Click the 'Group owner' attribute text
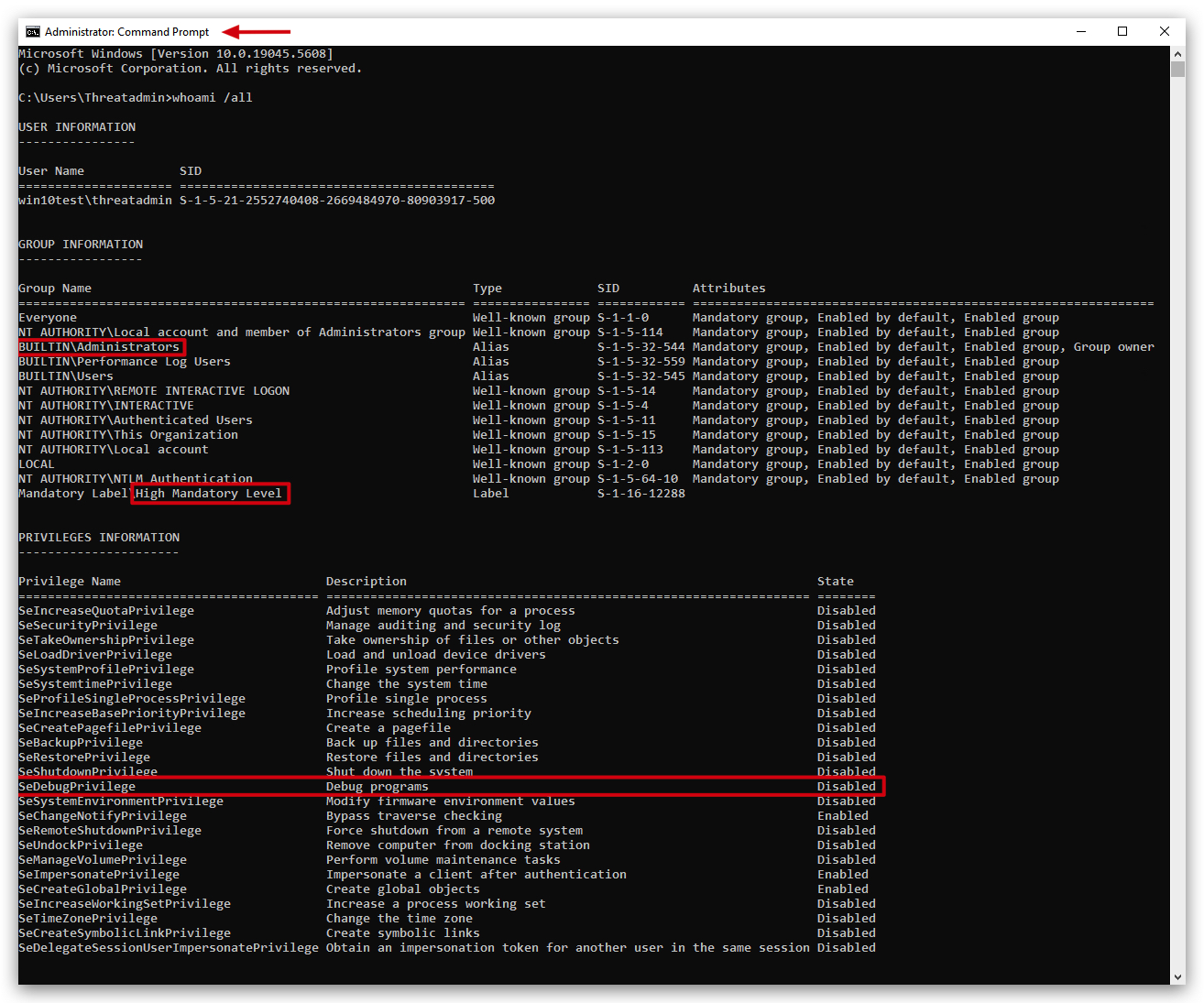 [1114, 347]
